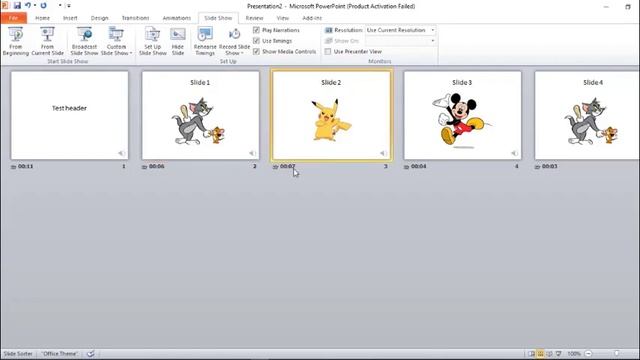Open Broadcast Slide Show
Image resolution: width=640 pixels, height=360 pixels.
[84, 41]
